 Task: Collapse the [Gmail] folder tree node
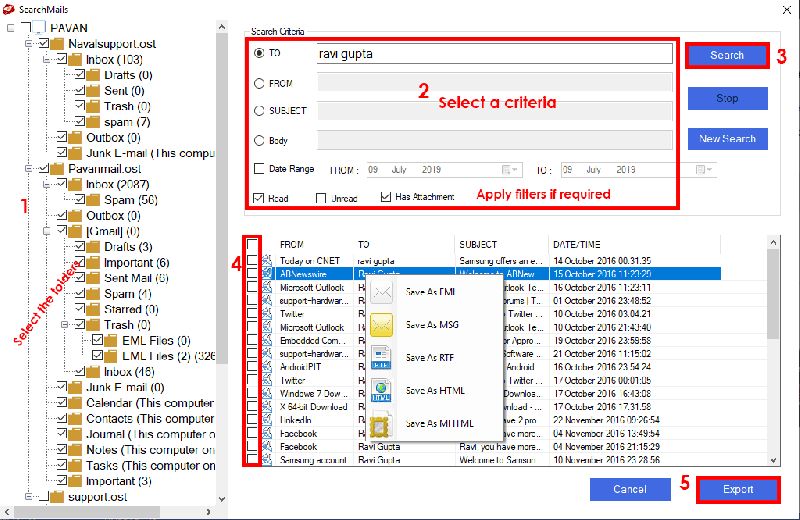coord(46,231)
